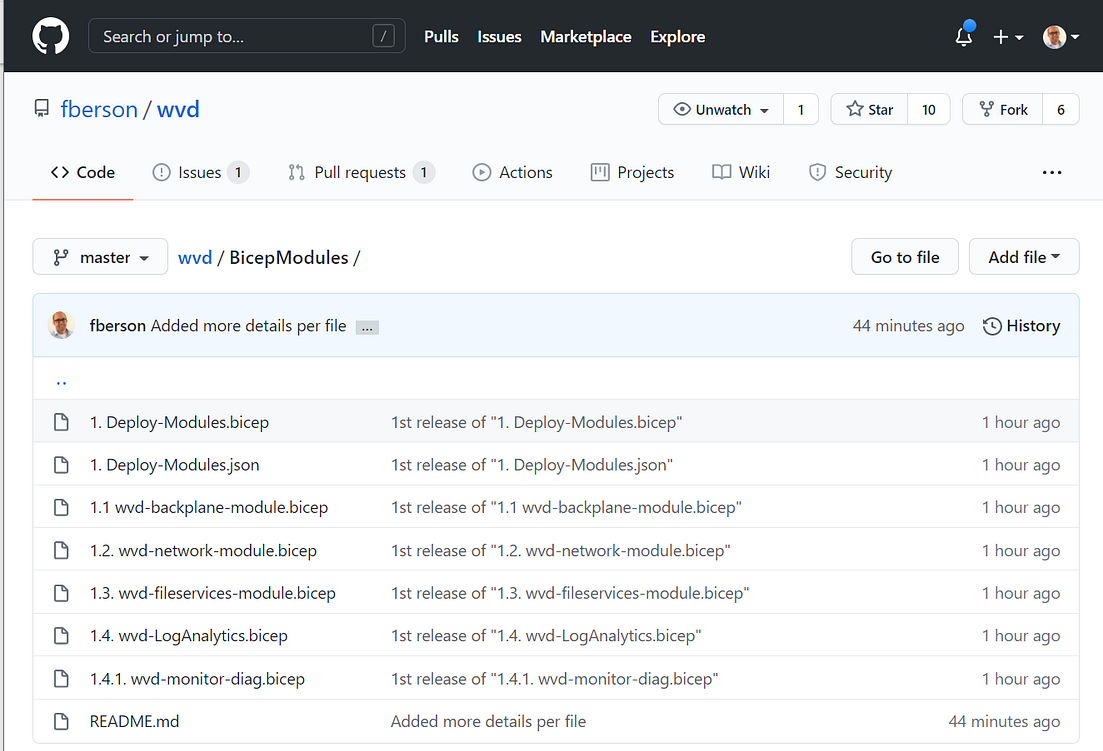
Task: Open commit '1st release of 1.1 wvd-backplane-module.bicep'
Action: (x=566, y=507)
